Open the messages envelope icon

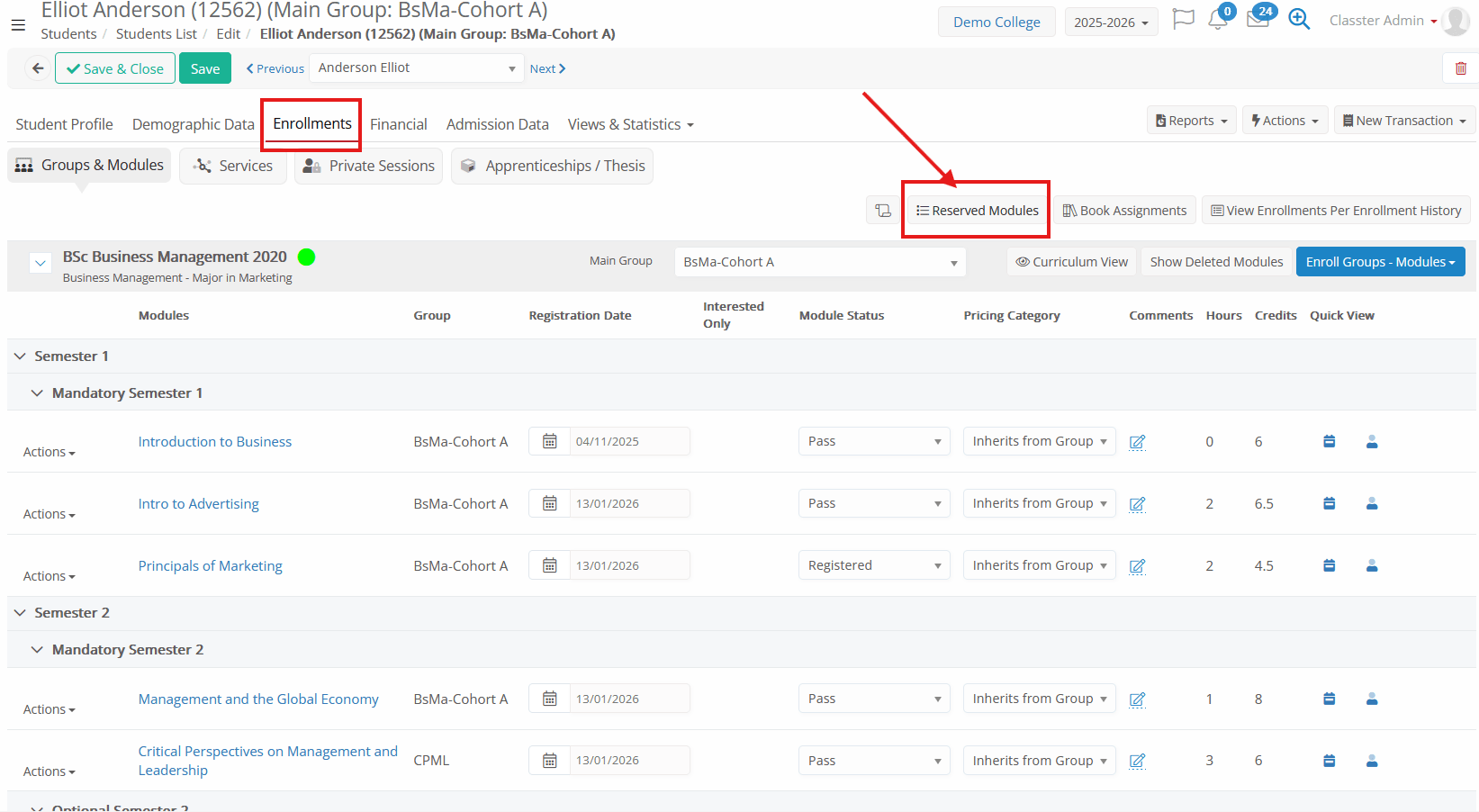point(1258,20)
